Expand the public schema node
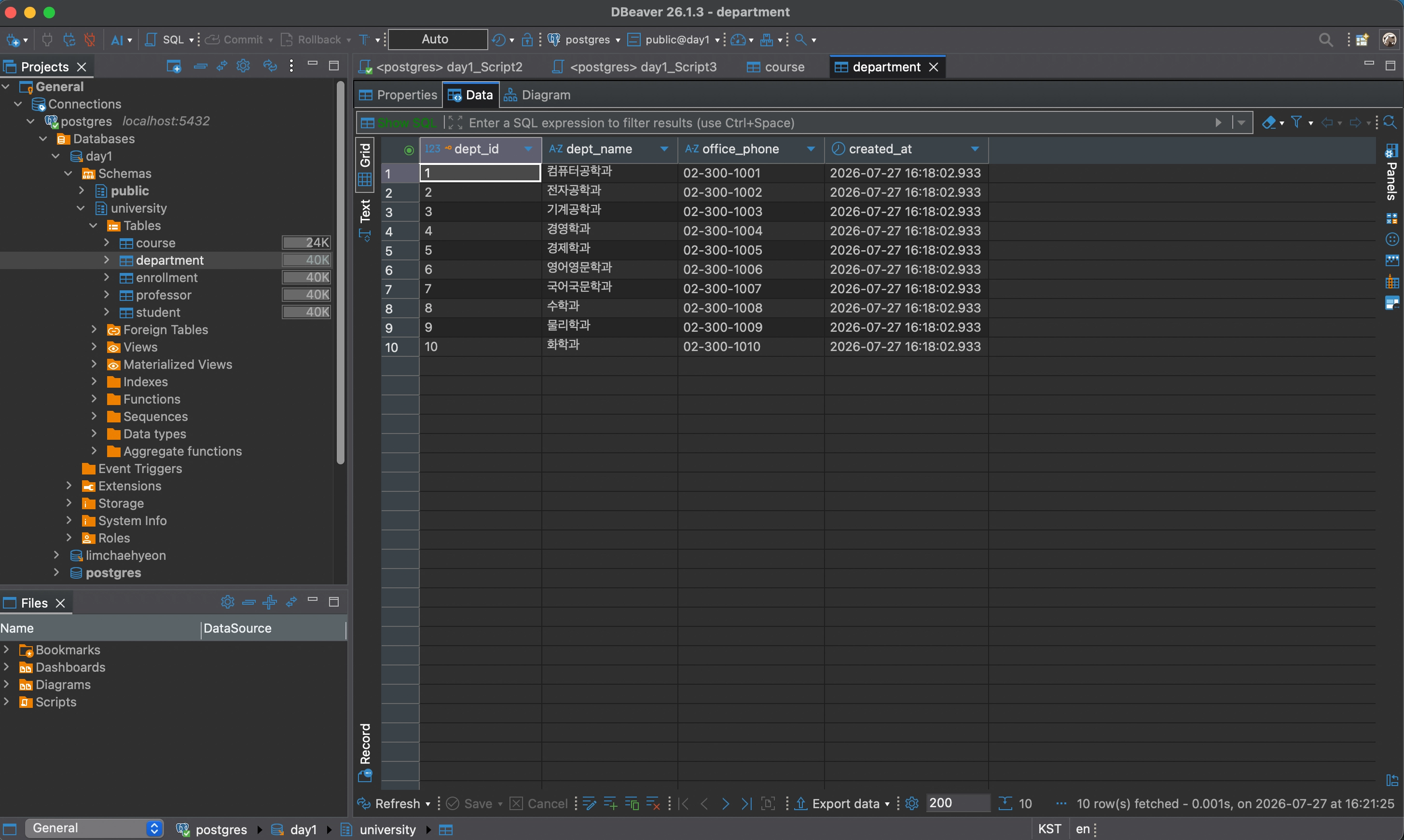 [x=82, y=191]
